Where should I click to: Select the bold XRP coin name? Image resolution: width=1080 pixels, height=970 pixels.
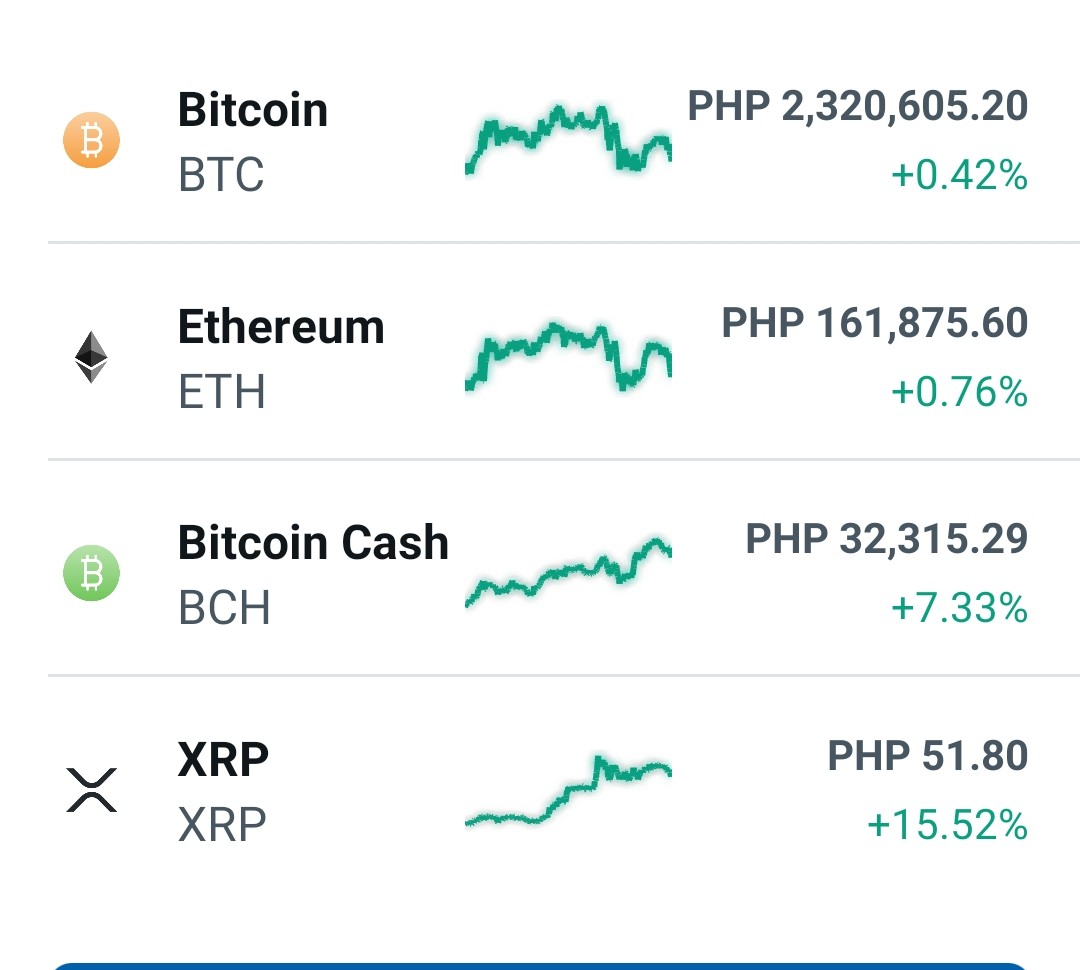tap(223, 759)
